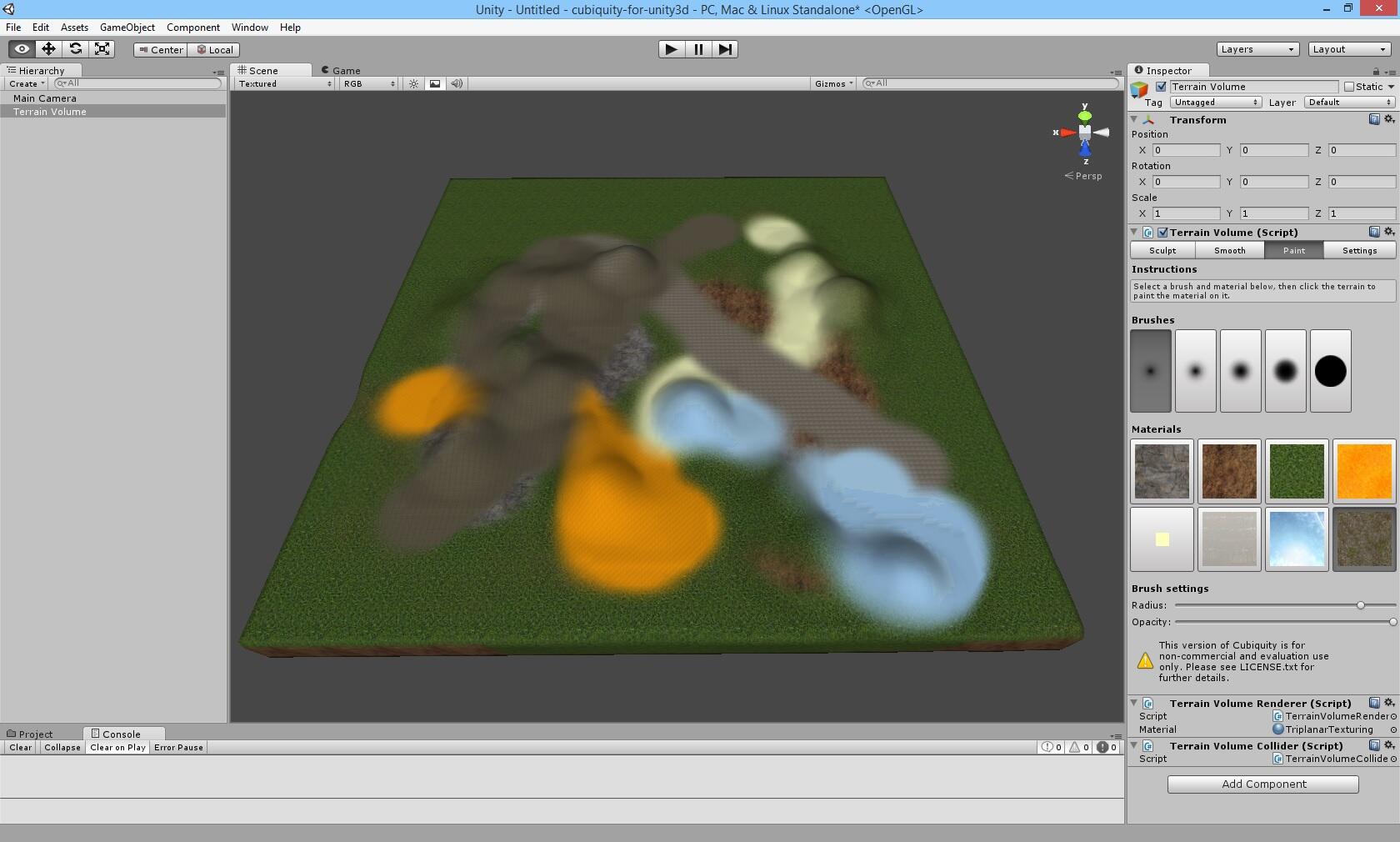This screenshot has height=842, width=1400.
Task: Select the fourth large soft brush
Action: (x=1286, y=371)
